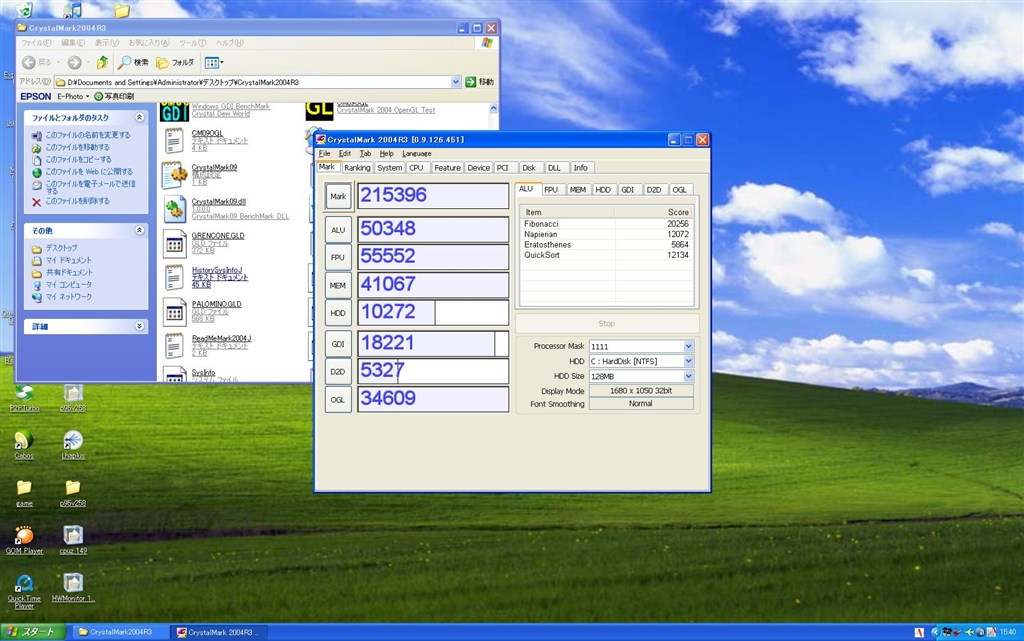
Task: Open the Cabos desktop shortcut icon
Action: 24,440
